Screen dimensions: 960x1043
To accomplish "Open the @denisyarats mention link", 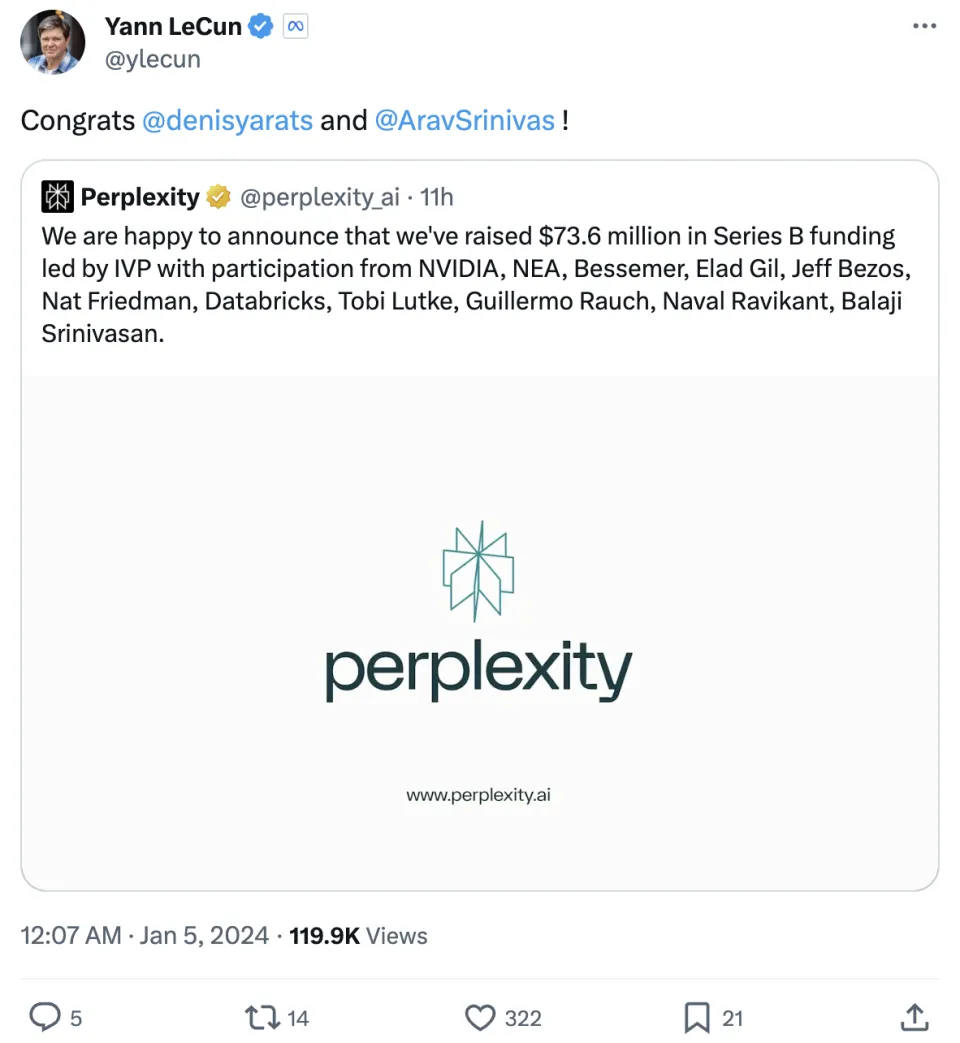I will click(x=228, y=121).
